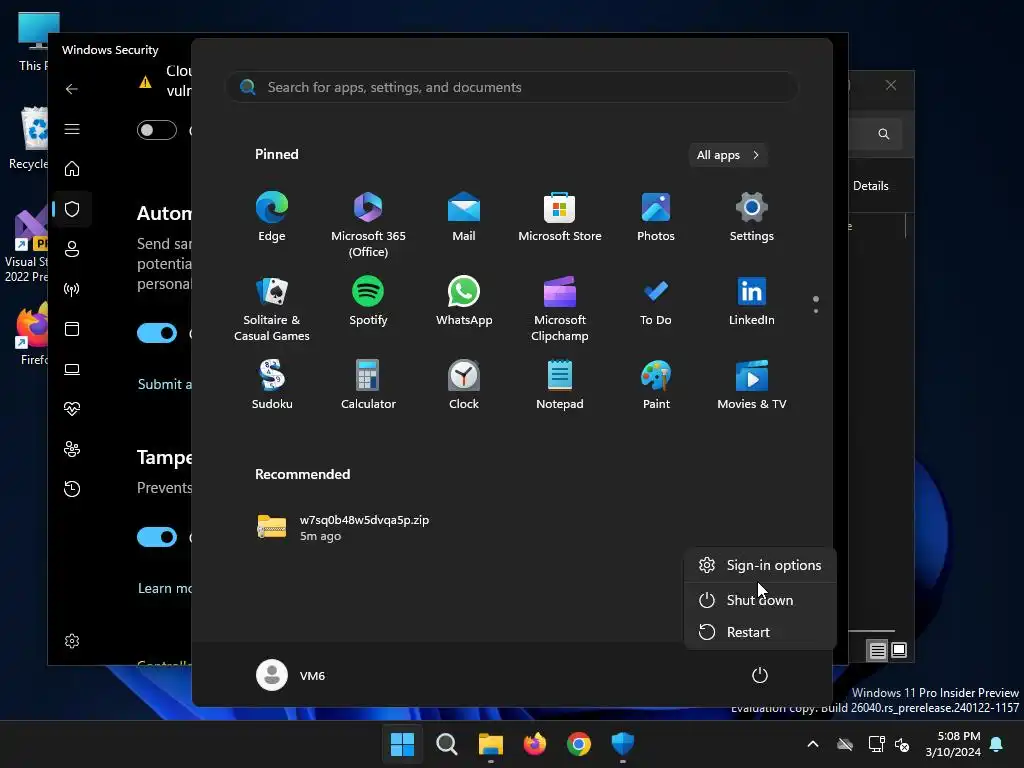This screenshot has height=768, width=1024.
Task: Open Family options in Windows Security sidebar
Action: tap(72, 449)
